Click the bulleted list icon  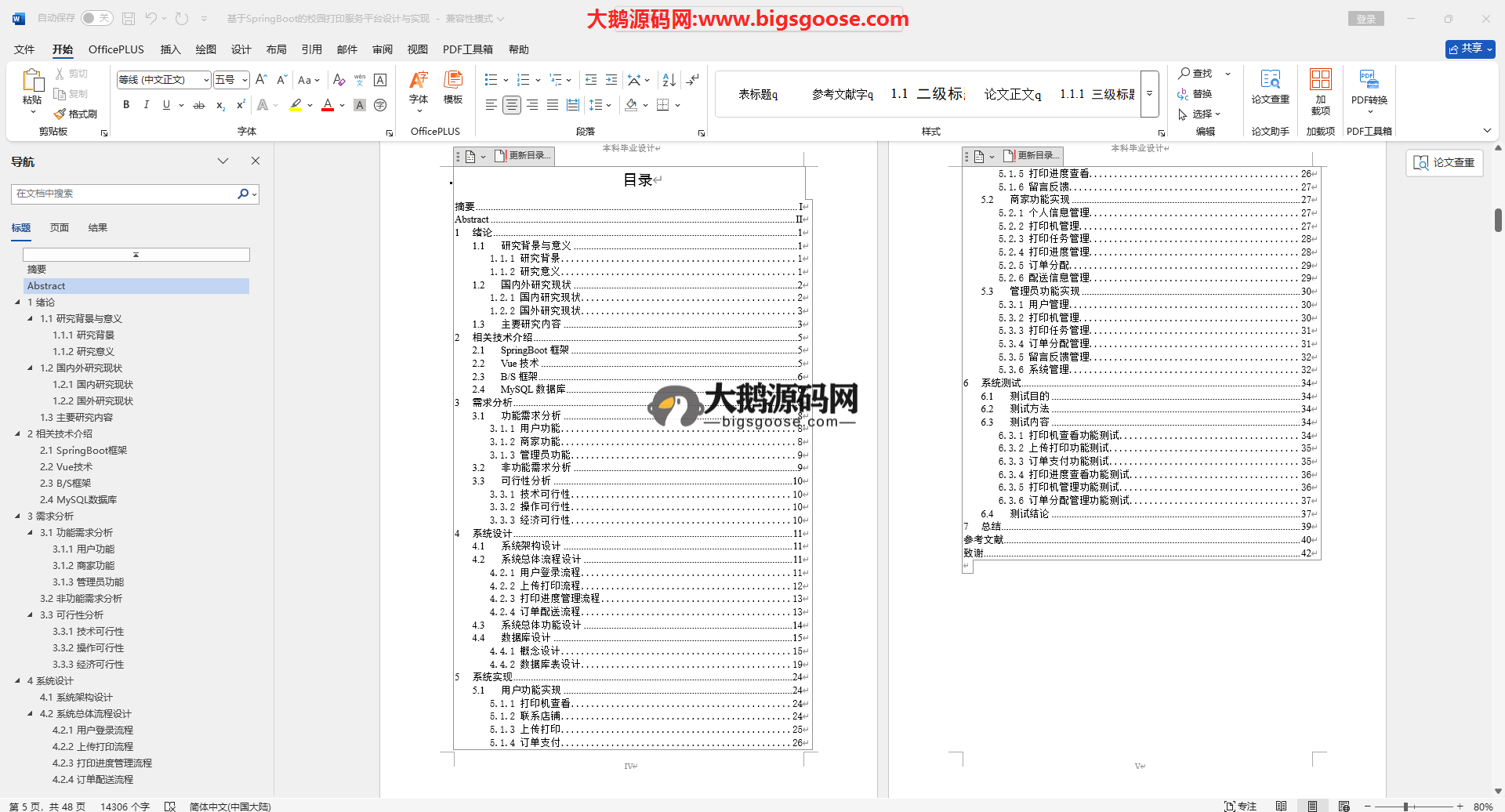tap(491, 80)
